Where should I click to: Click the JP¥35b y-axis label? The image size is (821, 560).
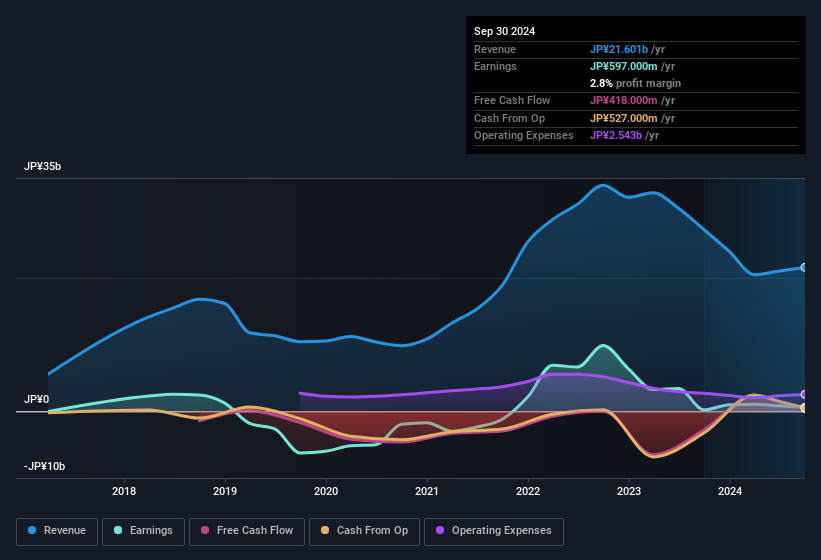click(x=42, y=166)
